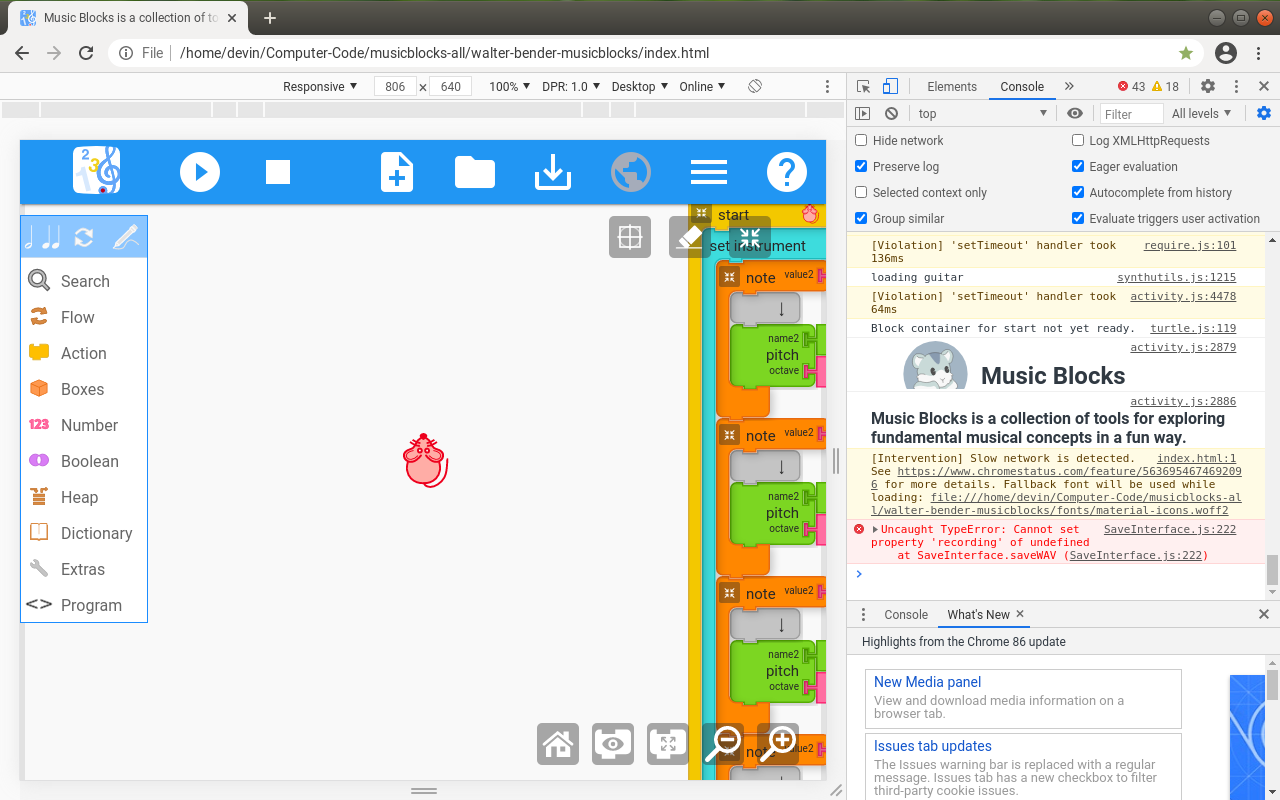Viewport: 1280px width, 800px height.
Task: Click the Expand blocks icon near the start block
Action: click(x=749, y=237)
